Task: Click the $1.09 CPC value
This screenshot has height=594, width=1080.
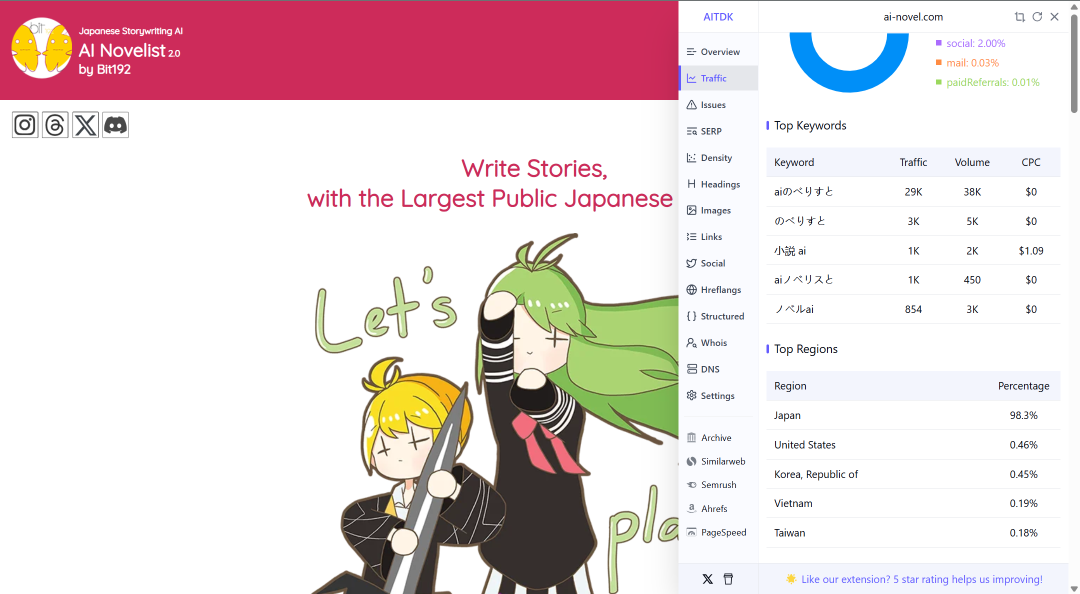Action: click(1030, 251)
